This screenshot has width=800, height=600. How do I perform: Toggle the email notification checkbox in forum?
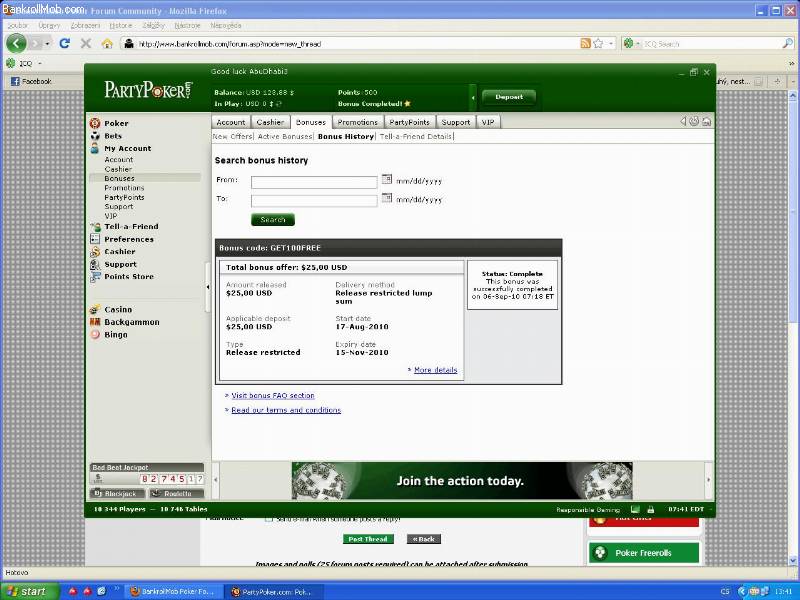pyautogui.click(x=268, y=519)
